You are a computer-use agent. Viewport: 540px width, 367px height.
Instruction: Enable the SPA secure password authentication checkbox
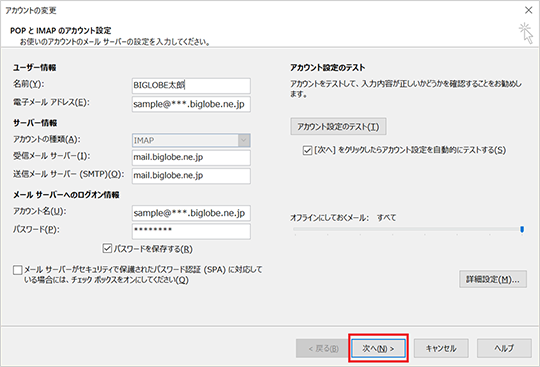[x=18, y=270]
